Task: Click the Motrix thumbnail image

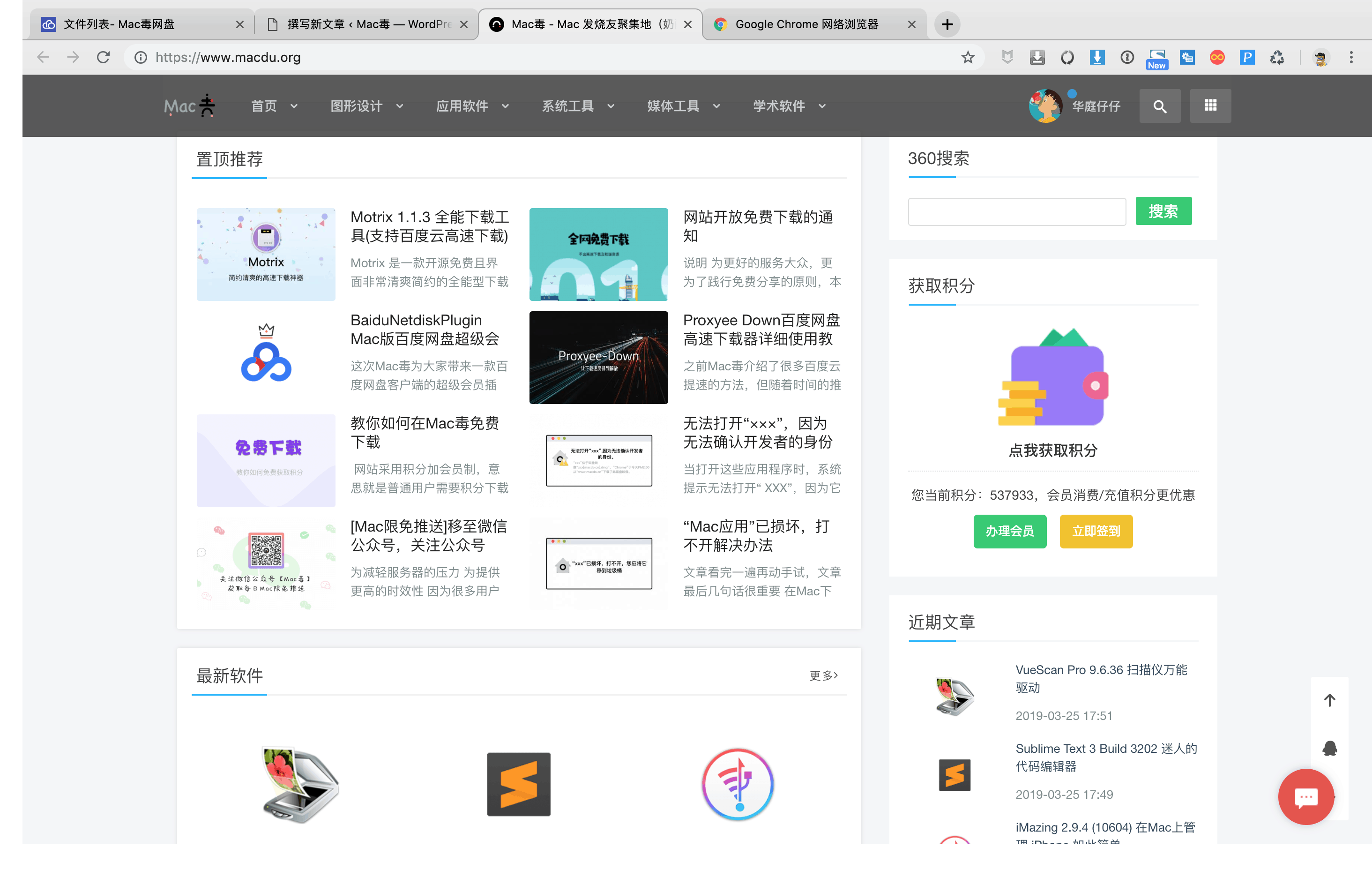Action: [x=266, y=254]
